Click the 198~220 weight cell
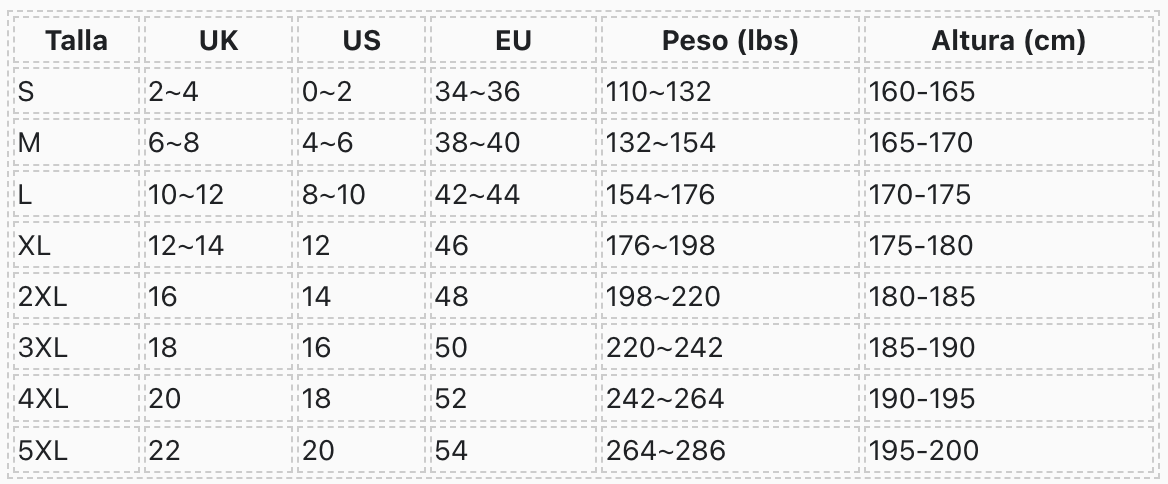Viewport: 1168px width, 484px height. pos(730,296)
